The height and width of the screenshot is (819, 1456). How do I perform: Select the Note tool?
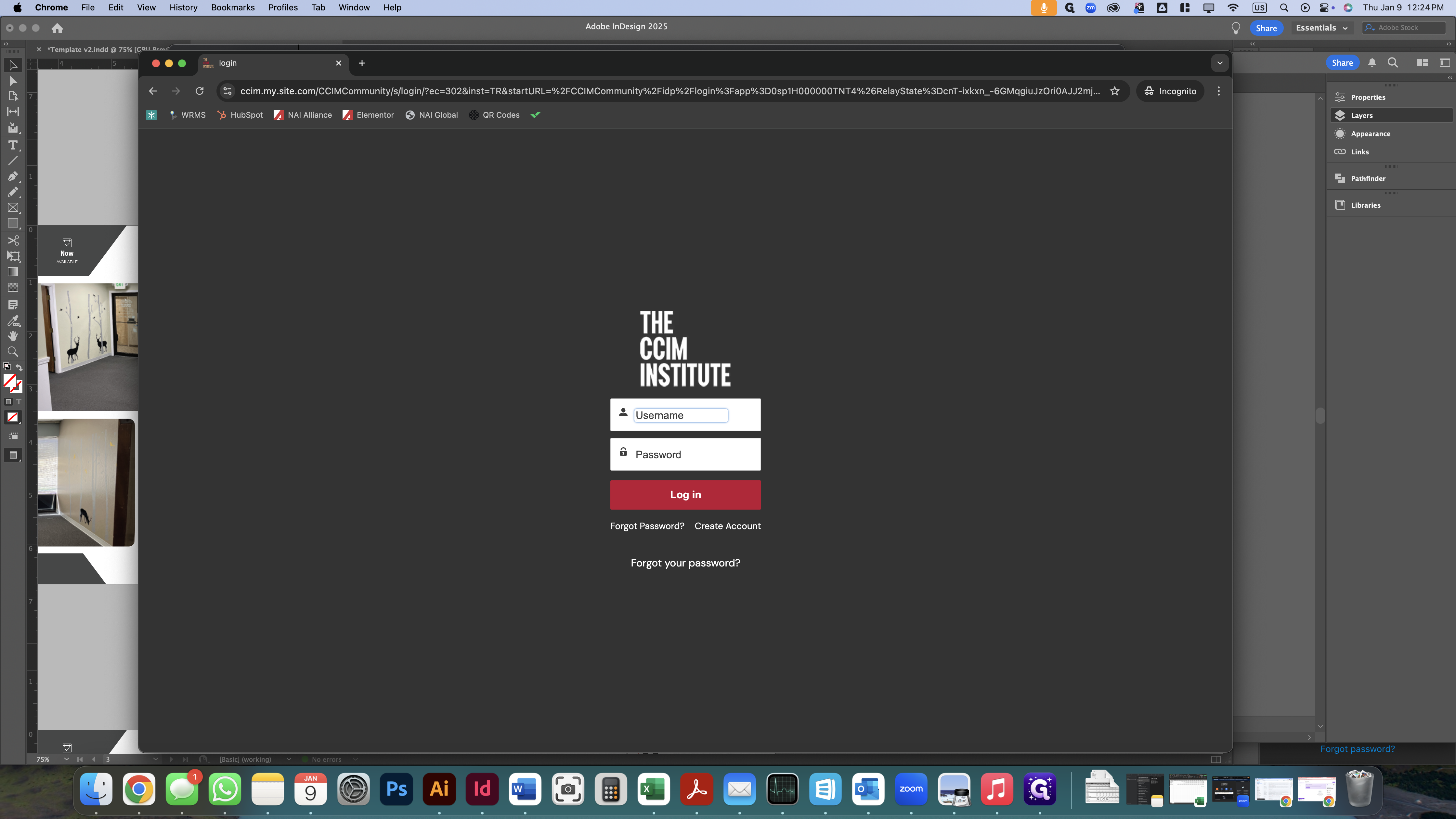12,305
